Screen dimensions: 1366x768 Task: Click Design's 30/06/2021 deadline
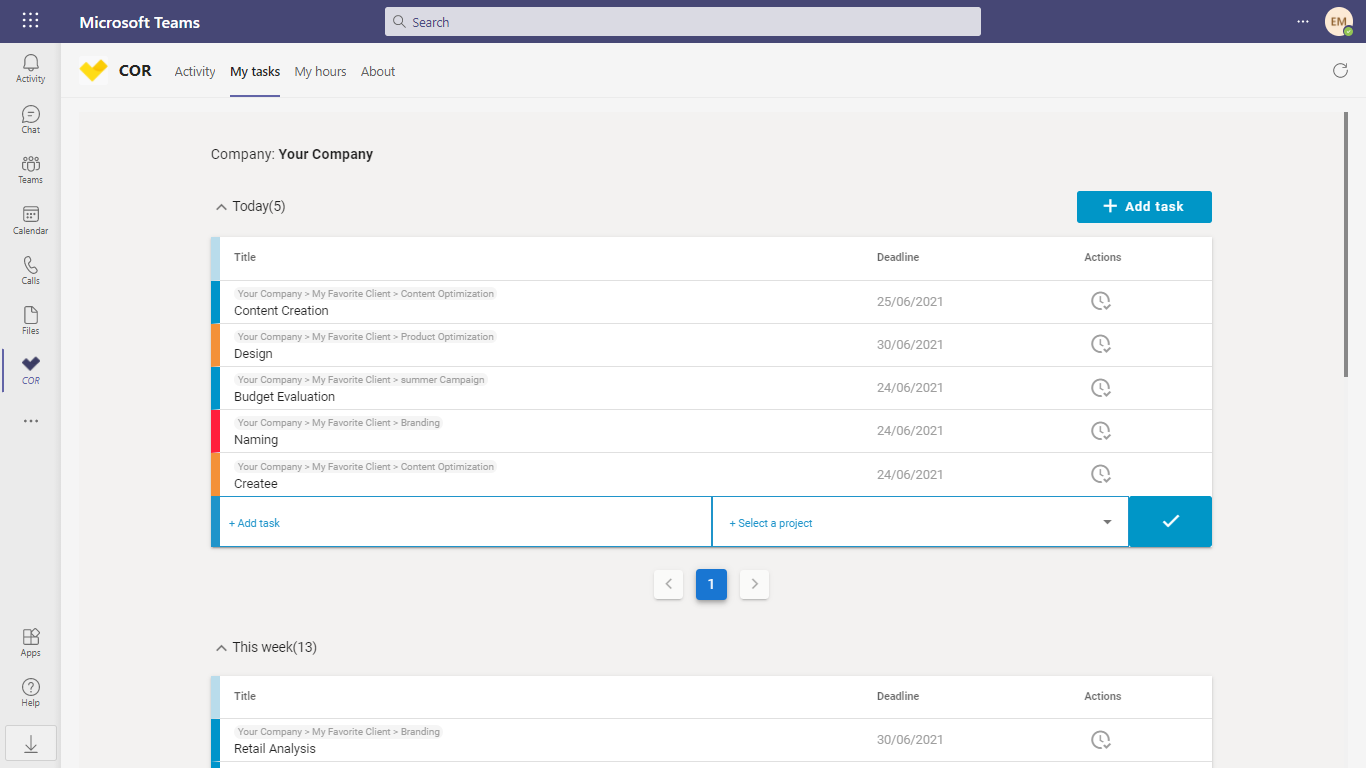point(910,345)
